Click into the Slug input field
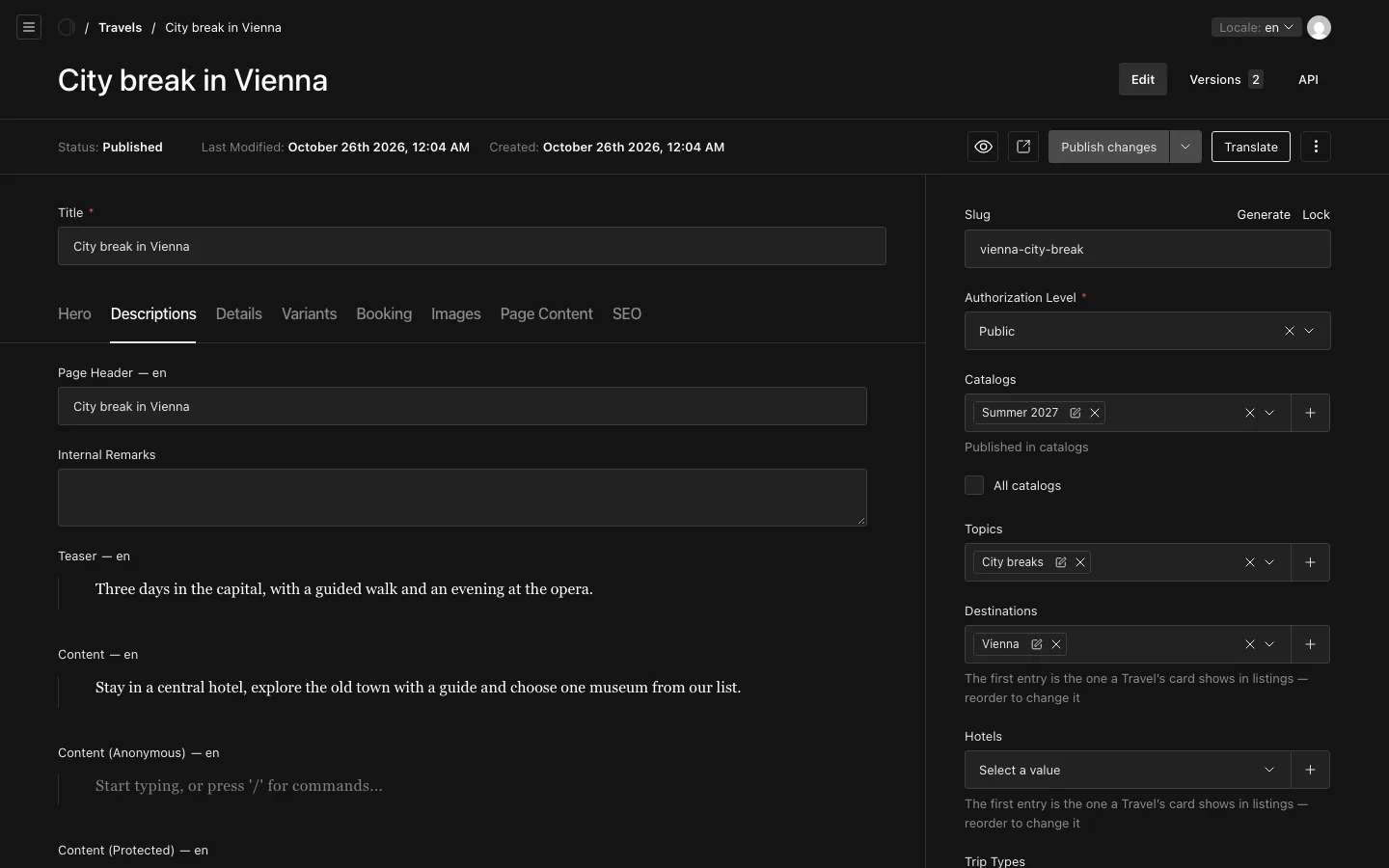The width and height of the screenshot is (1389, 868). 1148,249
